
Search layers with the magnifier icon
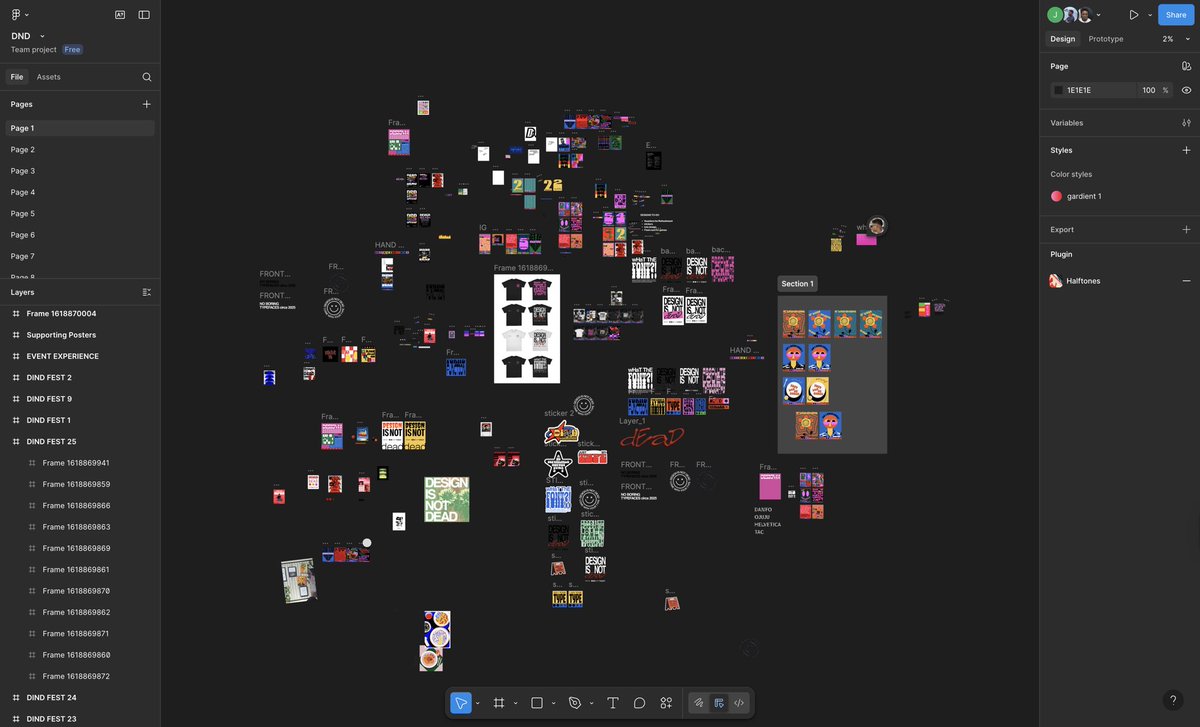point(147,77)
